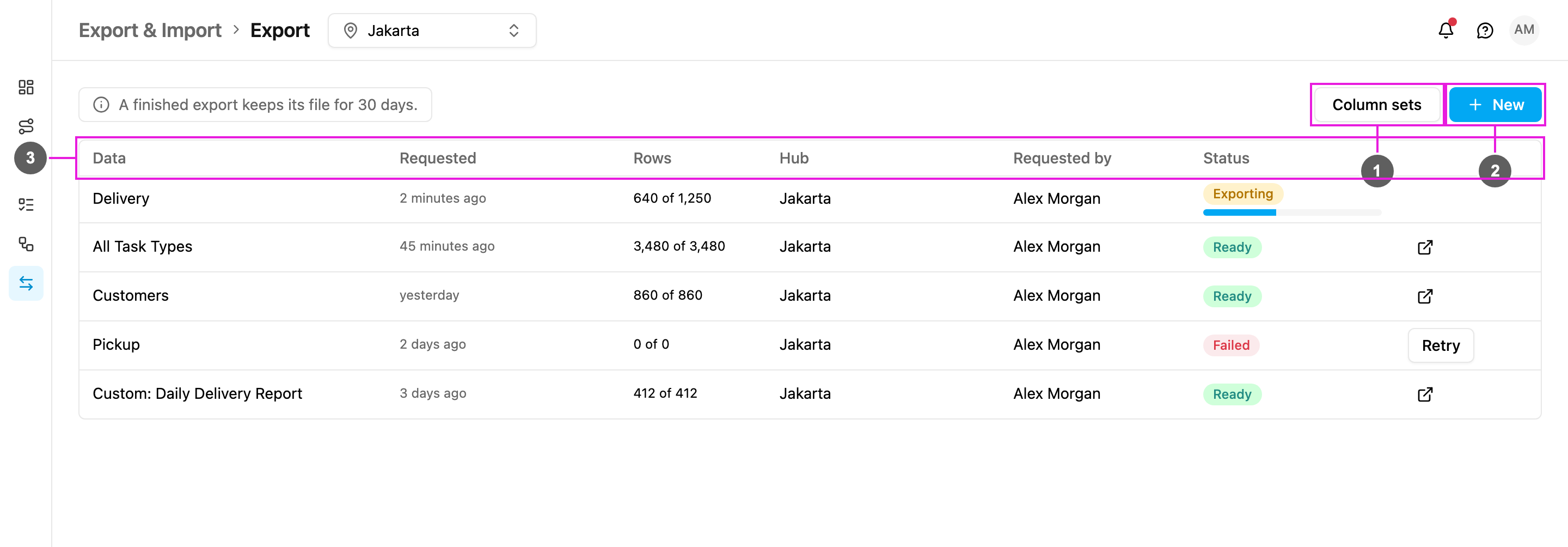Click the Requested by column header
Screen dimensions: 1568x547
pos(1062,159)
